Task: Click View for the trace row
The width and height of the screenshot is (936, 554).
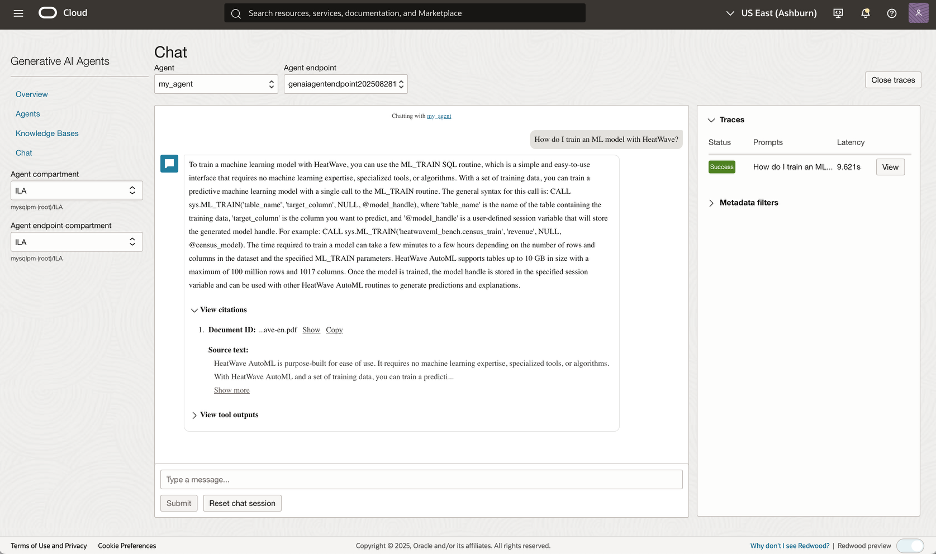Action: (890, 167)
